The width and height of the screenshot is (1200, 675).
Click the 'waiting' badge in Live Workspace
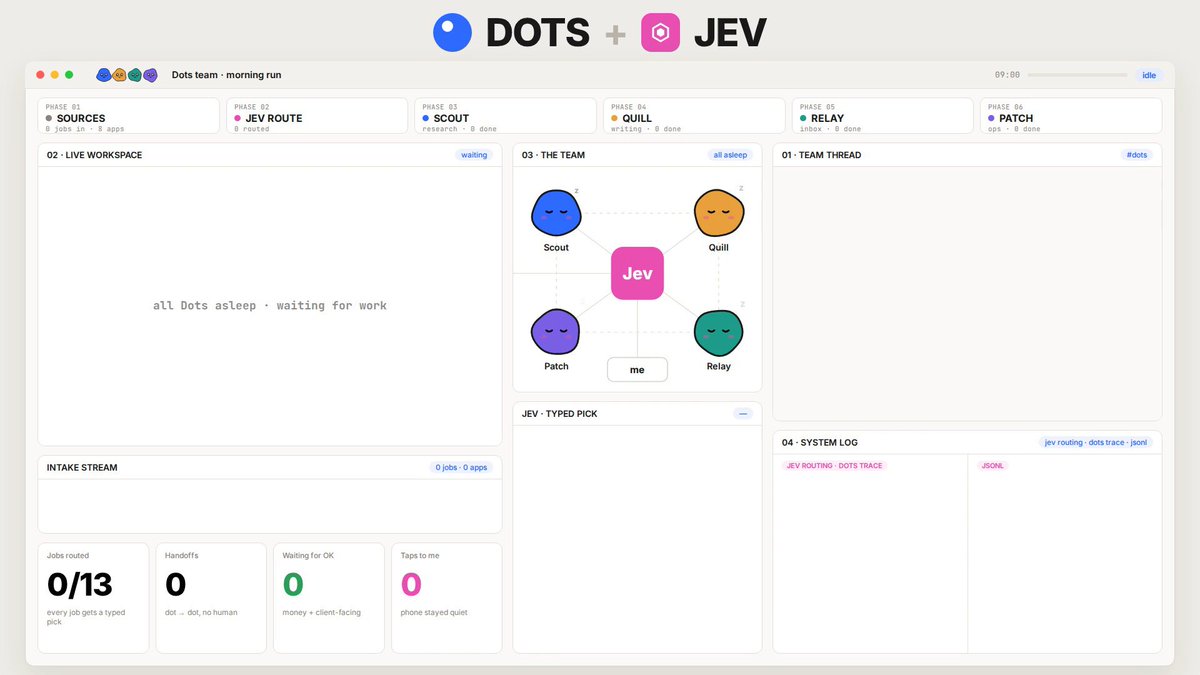click(x=474, y=155)
